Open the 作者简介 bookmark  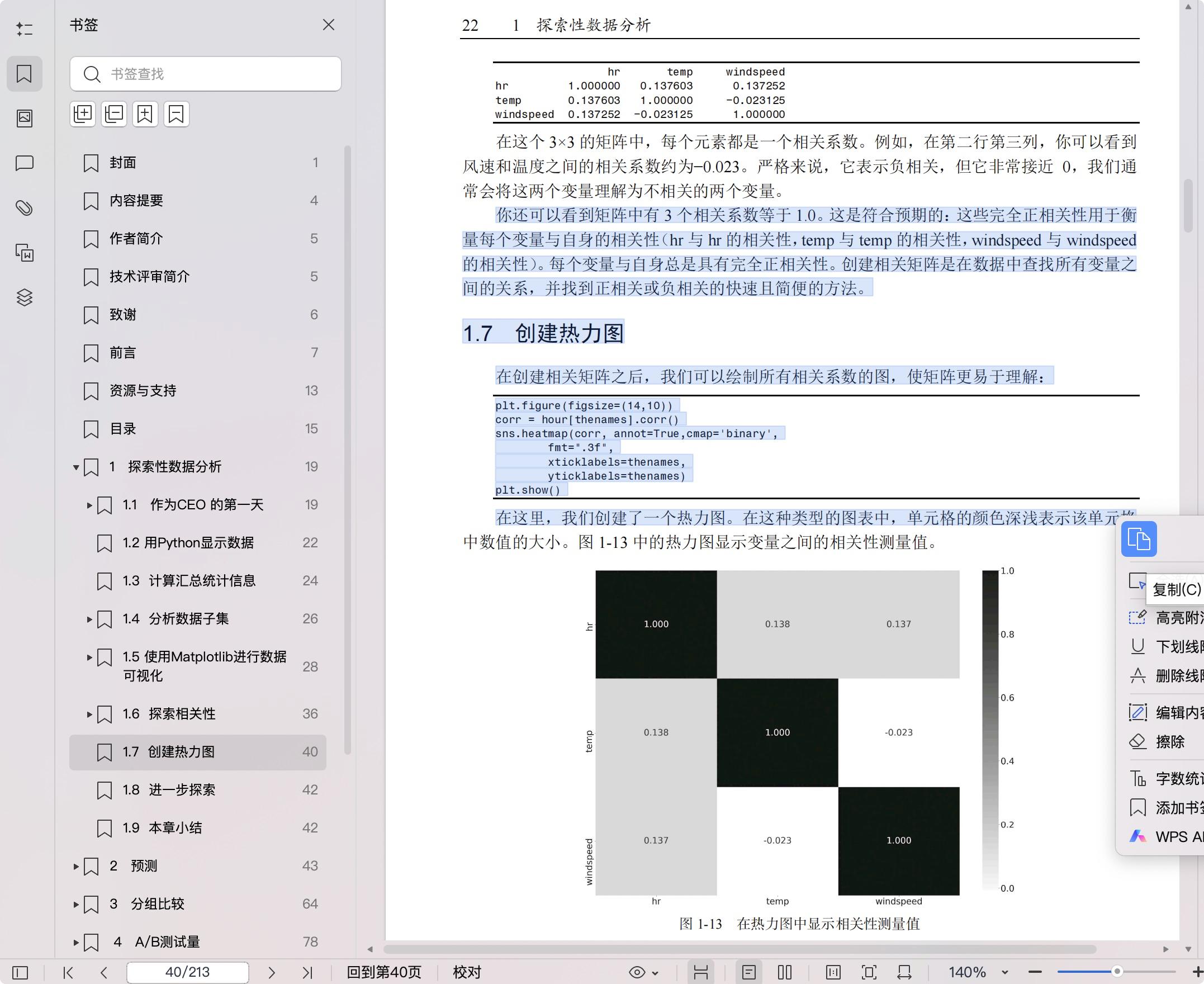pyautogui.click(x=198, y=239)
